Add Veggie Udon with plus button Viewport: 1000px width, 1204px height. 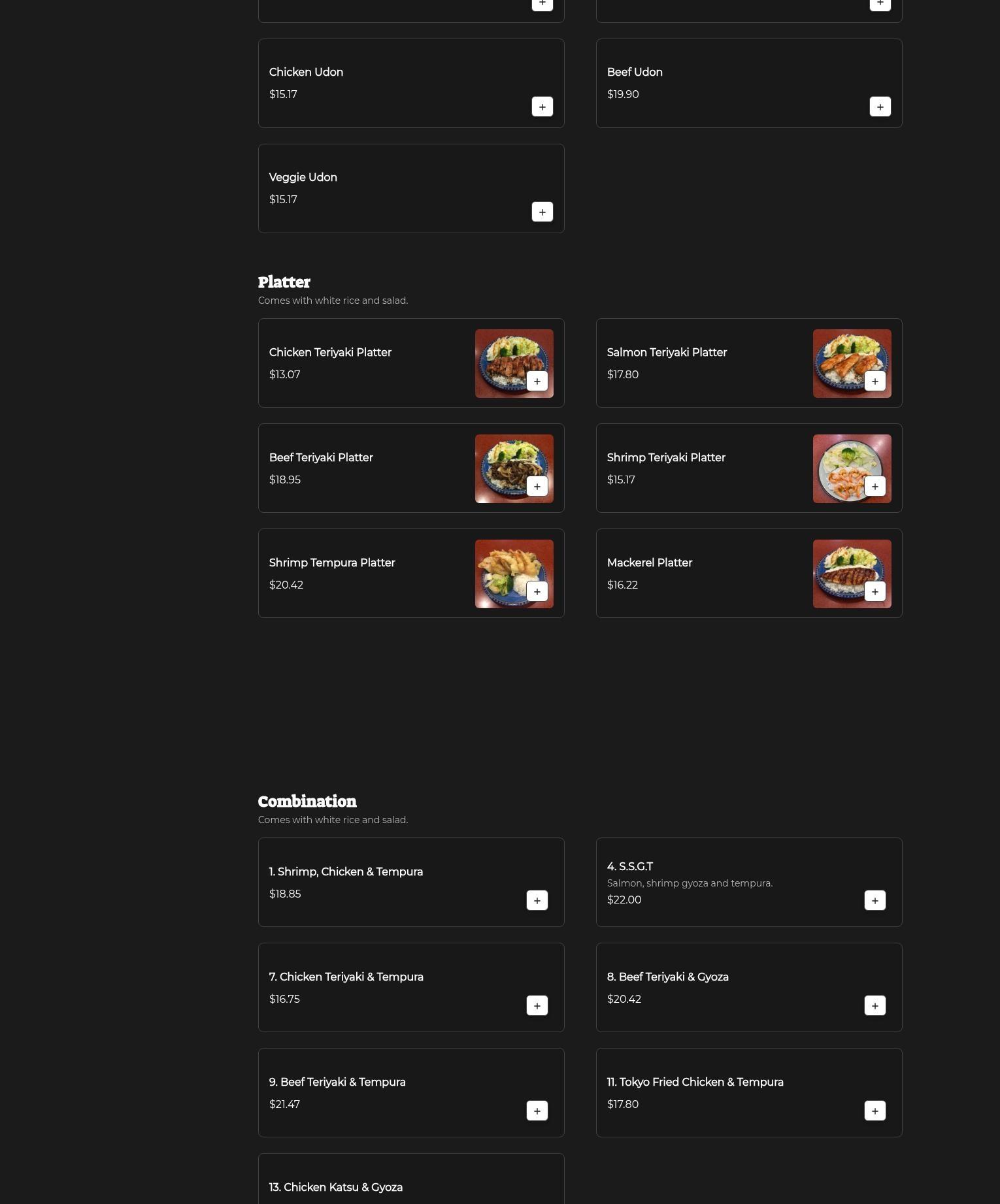click(542, 212)
